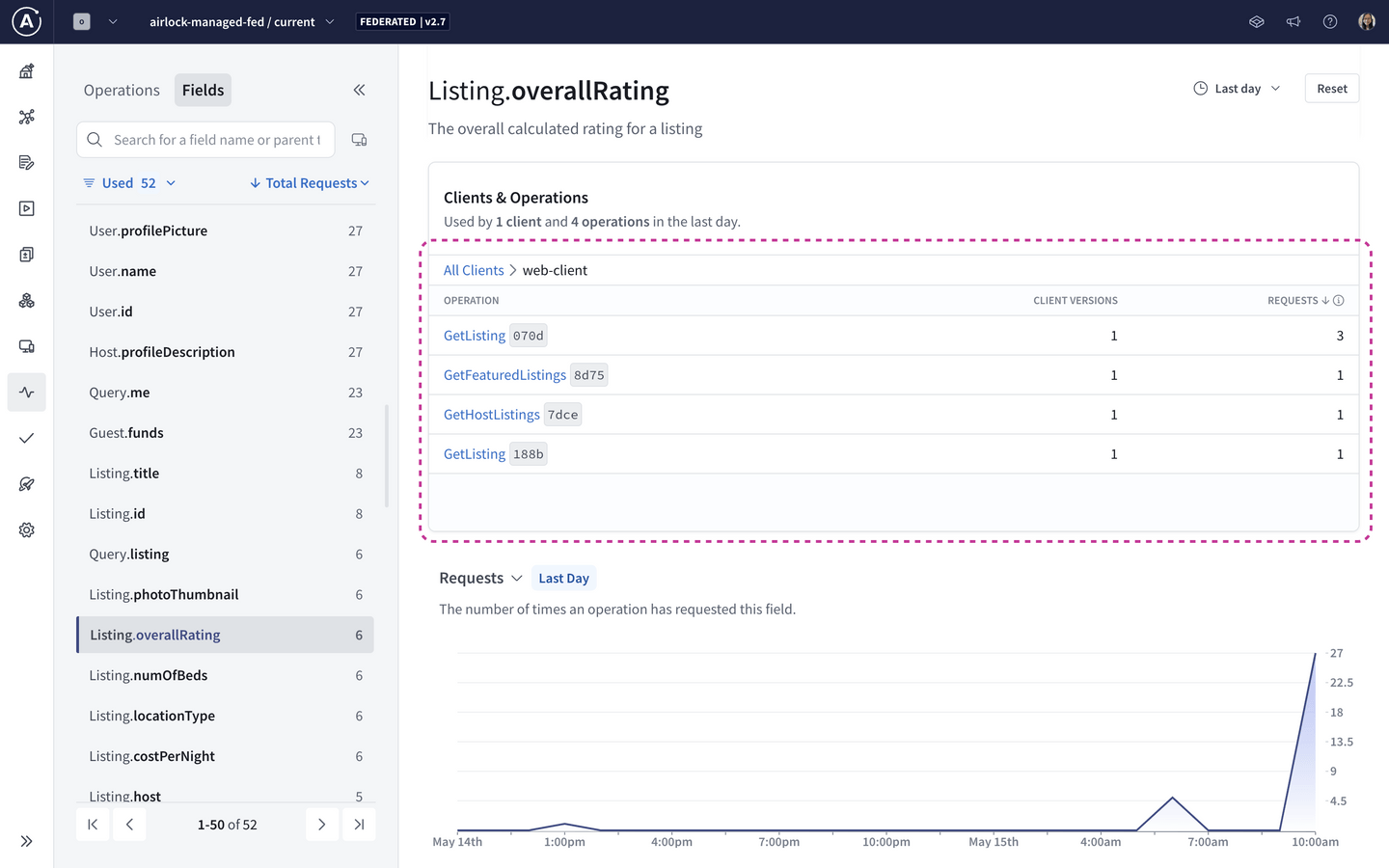
Task: Switch to the Operations tab
Action: pyautogui.click(x=122, y=90)
